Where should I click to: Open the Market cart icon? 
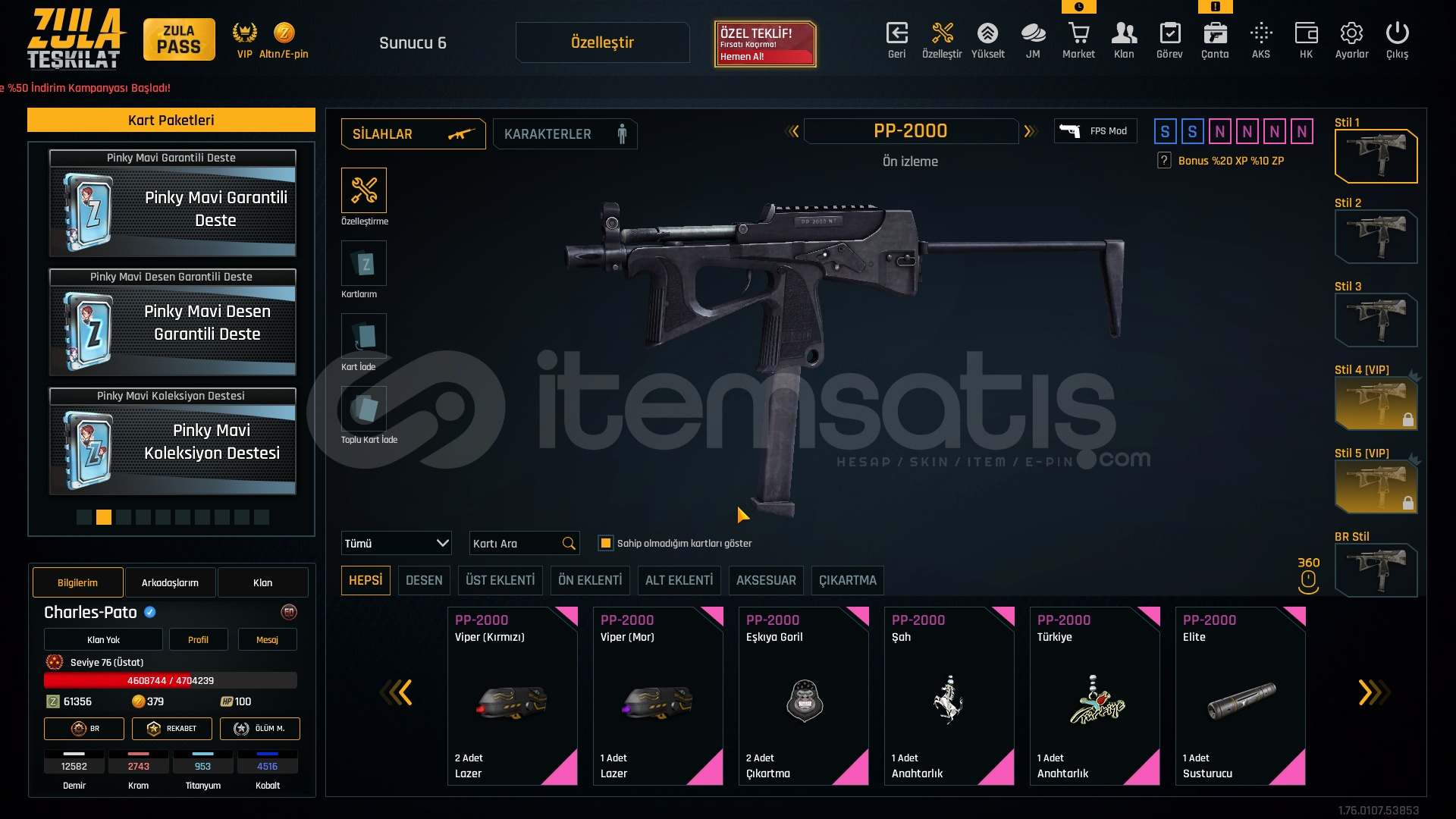point(1078,33)
